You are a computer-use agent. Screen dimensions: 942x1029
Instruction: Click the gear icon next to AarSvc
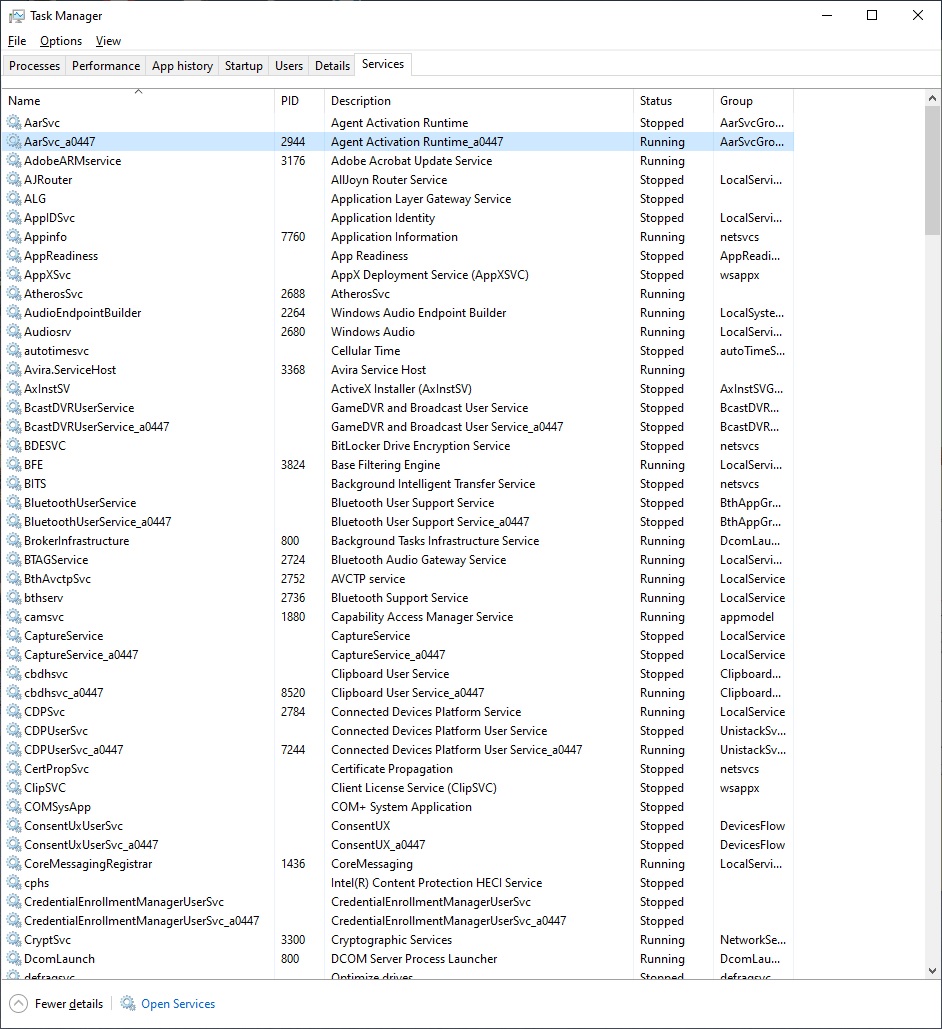coord(14,123)
